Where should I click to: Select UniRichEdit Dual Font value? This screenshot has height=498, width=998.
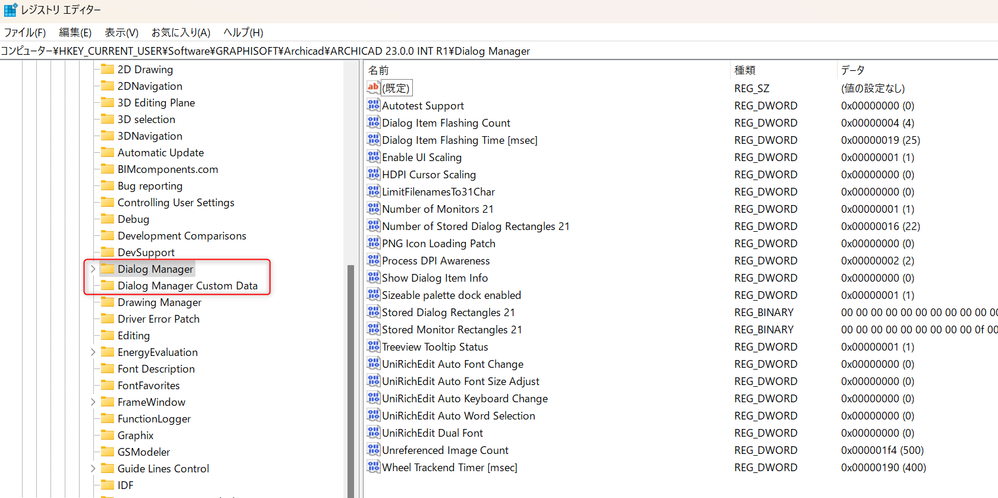coord(432,432)
